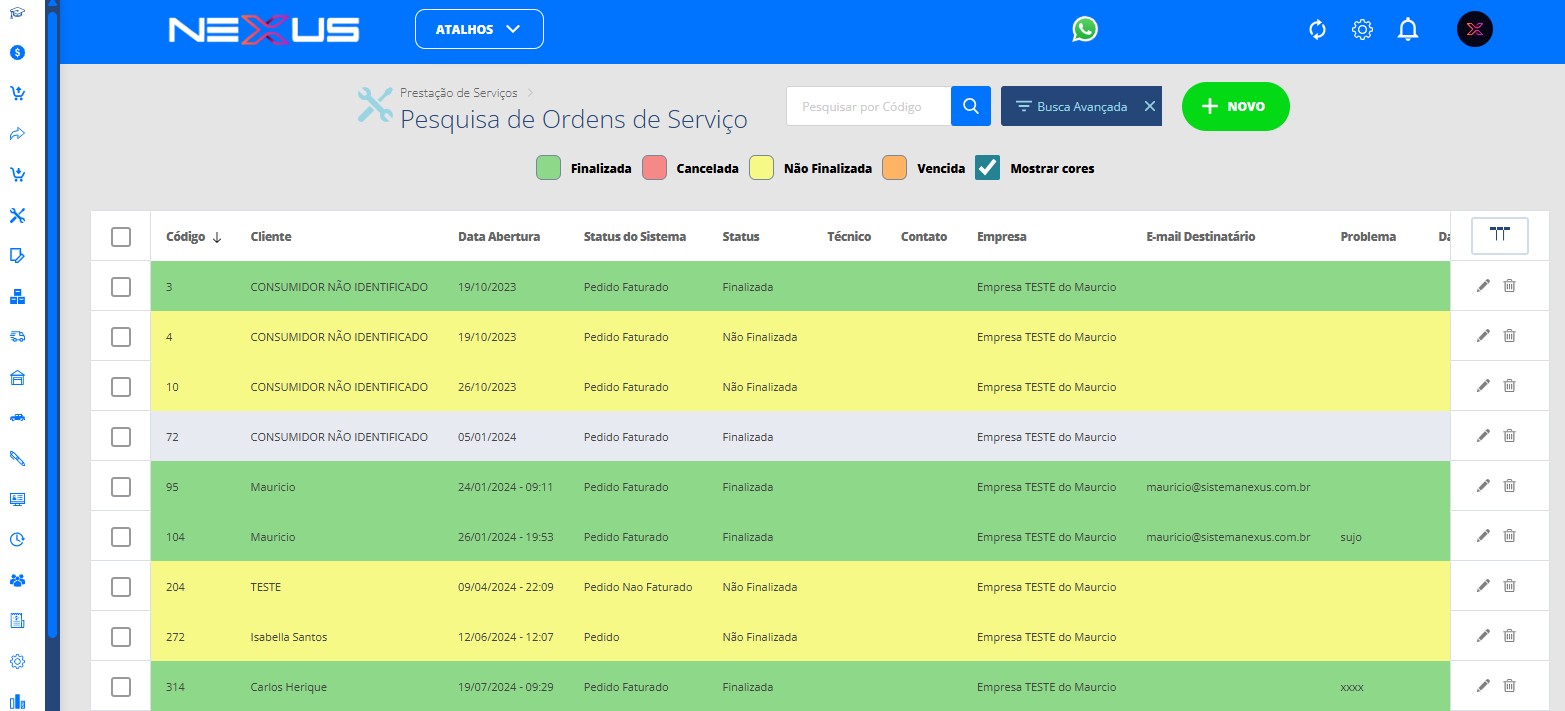
Task: Sort by the Código column header
Action: (x=186, y=237)
